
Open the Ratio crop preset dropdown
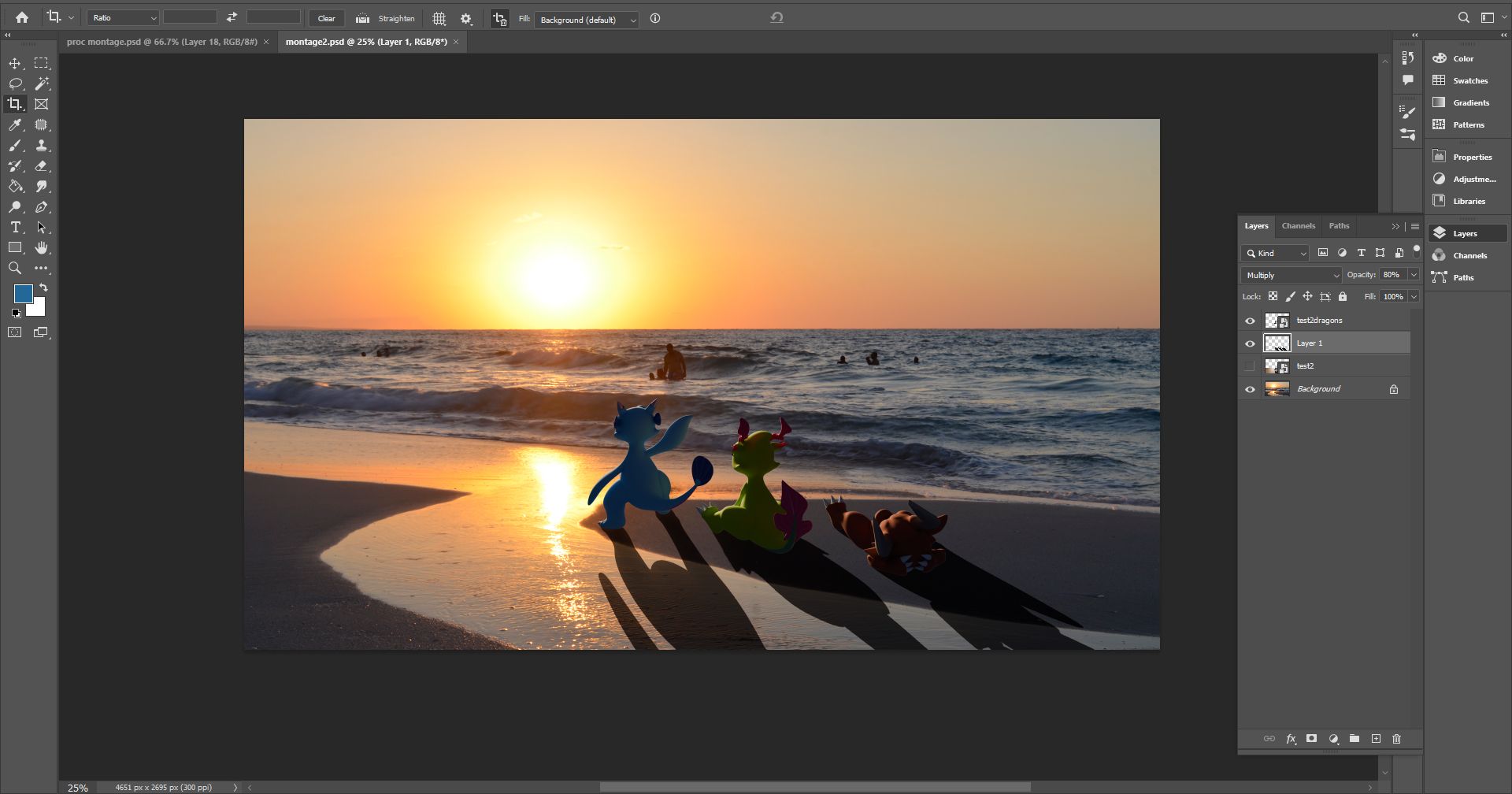point(124,17)
